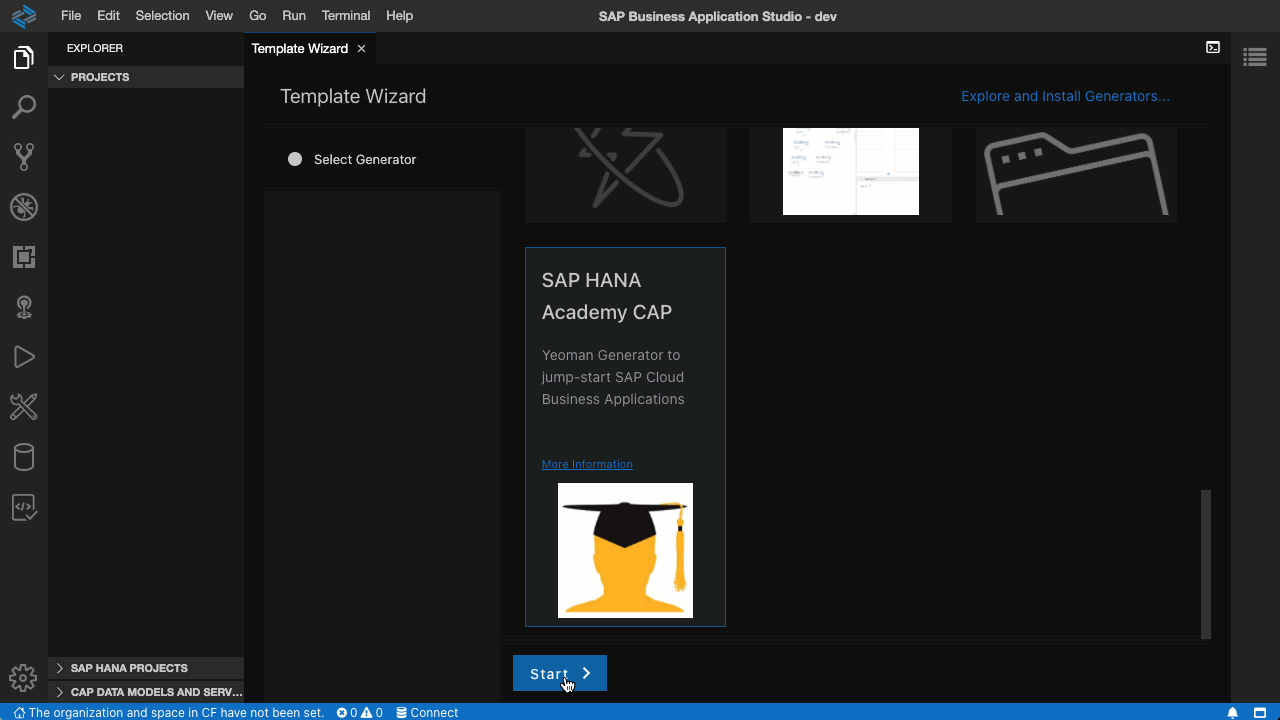
Task: Click the Template Wizard heading
Action: click(353, 96)
